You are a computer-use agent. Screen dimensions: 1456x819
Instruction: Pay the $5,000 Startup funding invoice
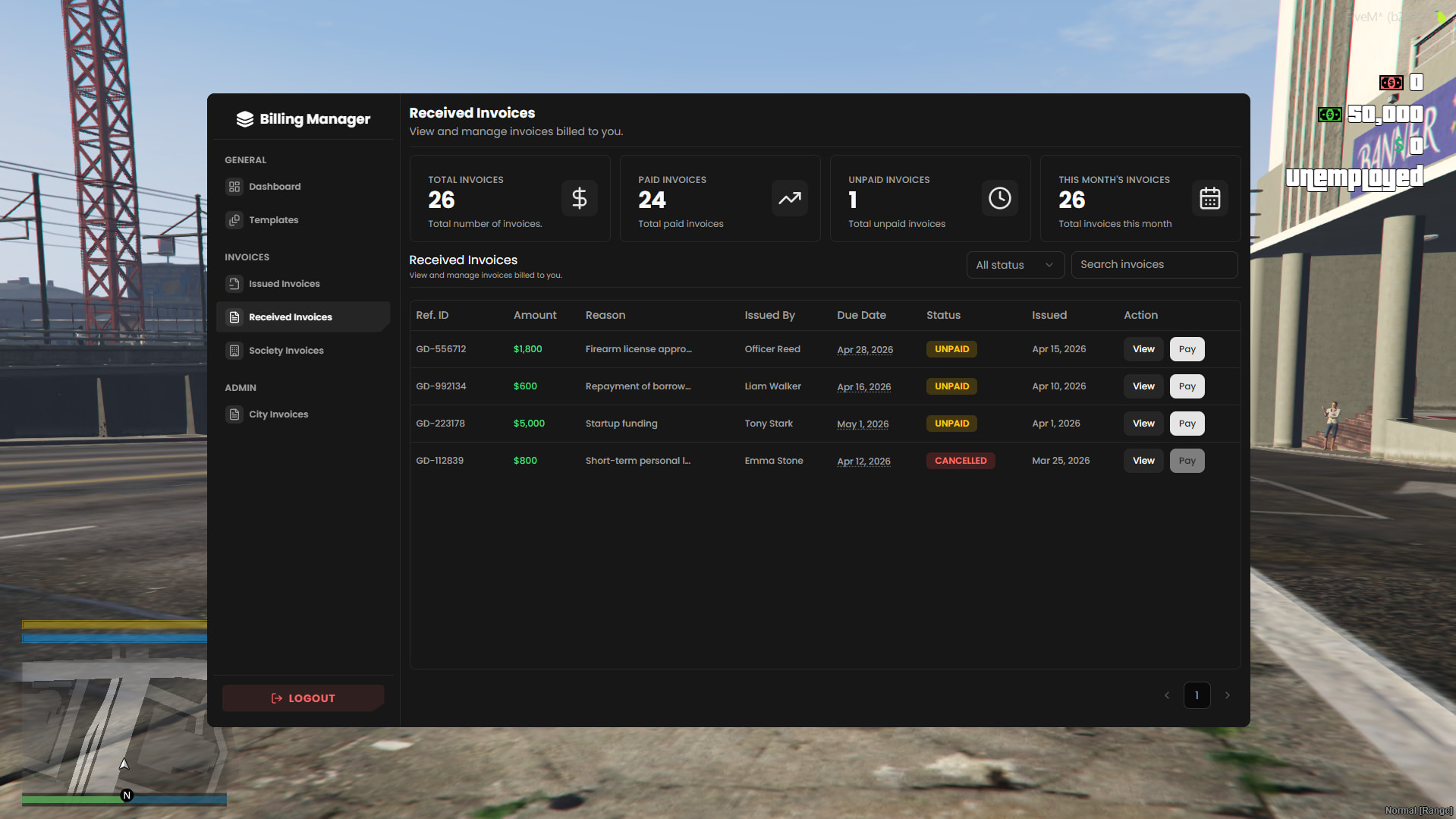pyautogui.click(x=1187, y=424)
